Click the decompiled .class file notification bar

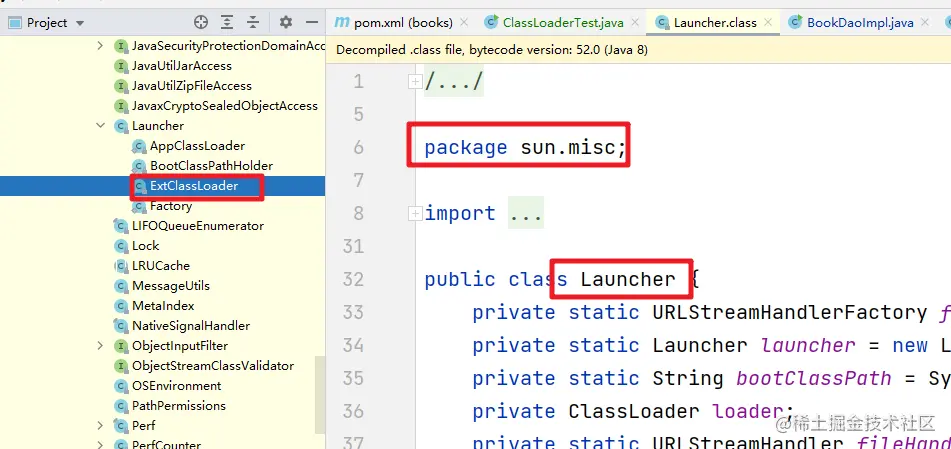click(x=638, y=50)
